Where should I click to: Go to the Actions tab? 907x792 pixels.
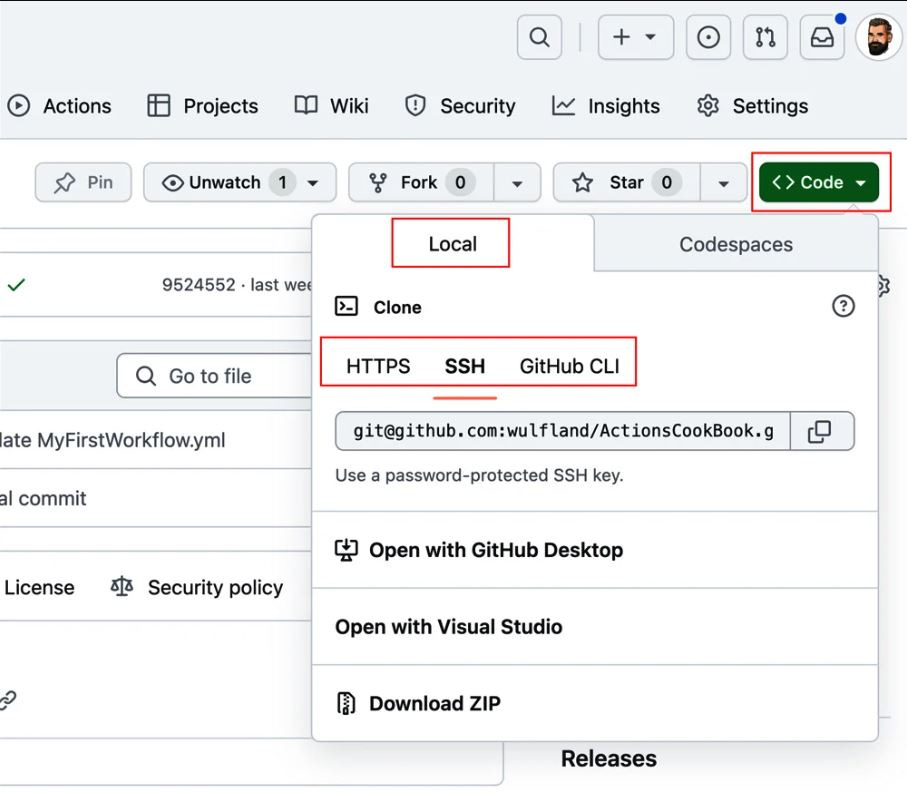point(60,106)
